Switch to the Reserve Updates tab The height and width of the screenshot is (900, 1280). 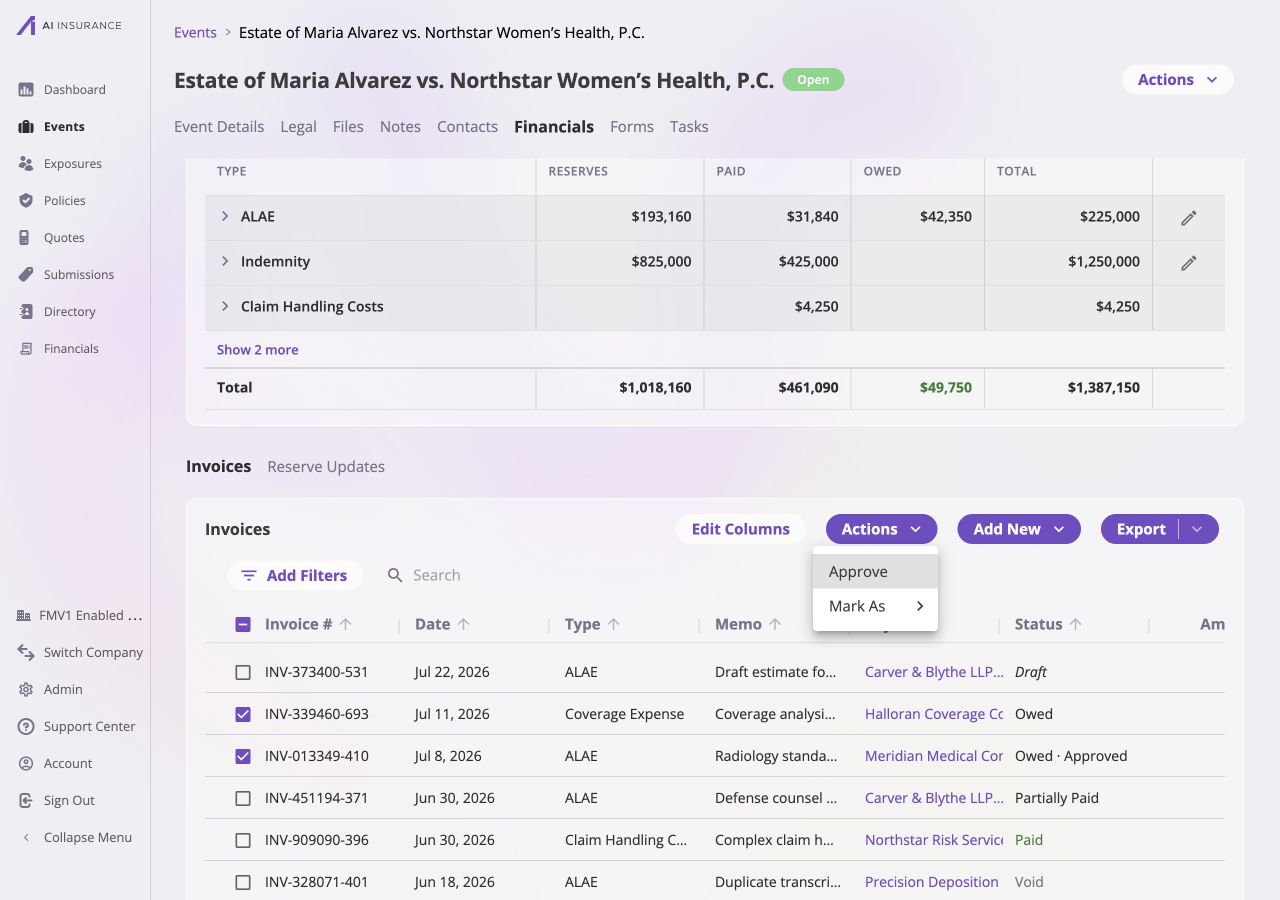(x=326, y=467)
